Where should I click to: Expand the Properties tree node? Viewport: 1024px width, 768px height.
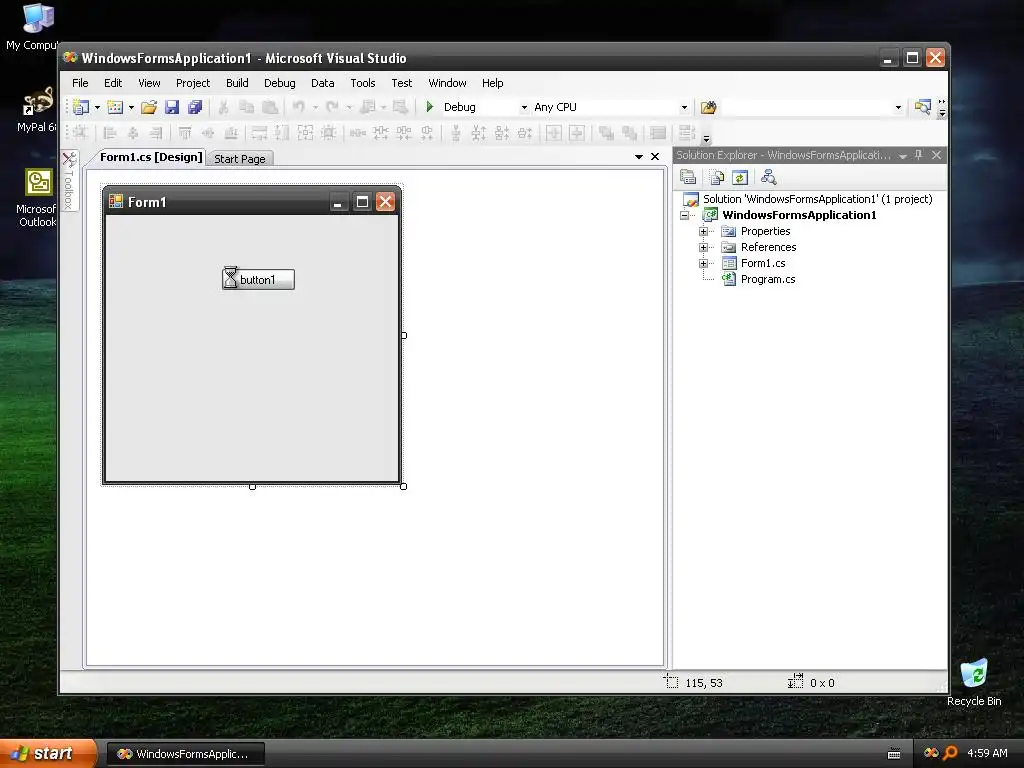pos(703,231)
